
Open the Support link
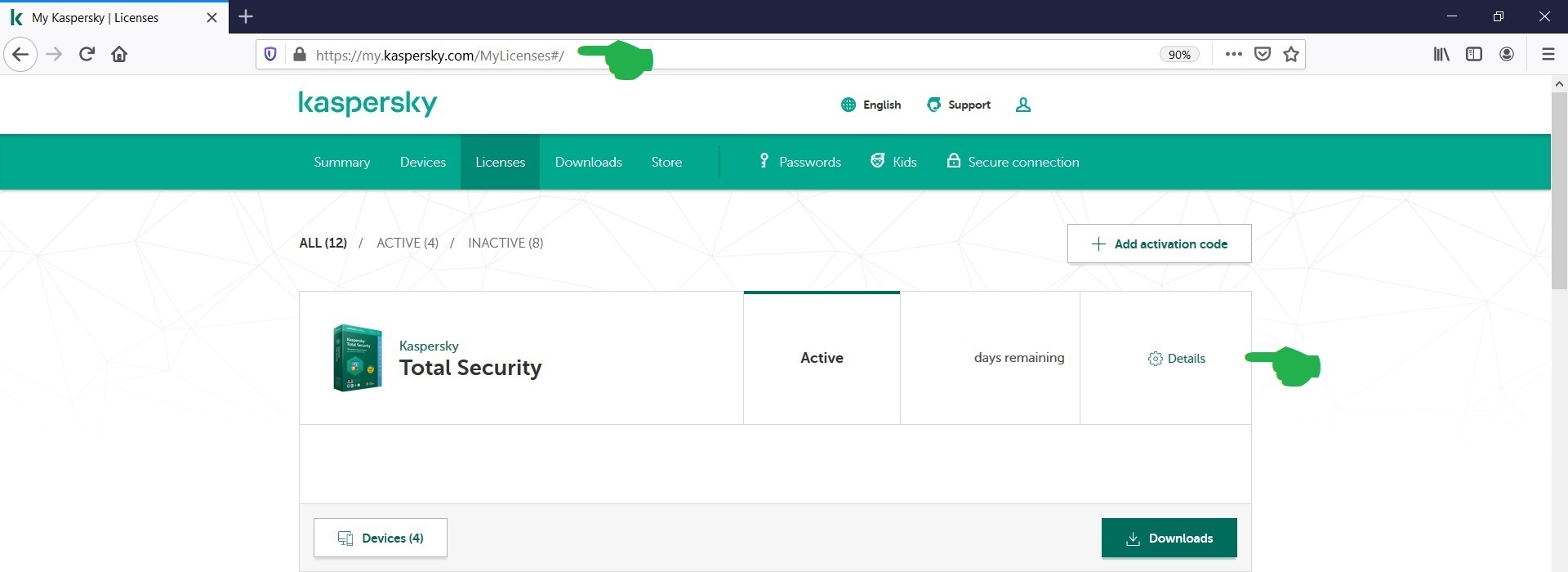(x=959, y=105)
